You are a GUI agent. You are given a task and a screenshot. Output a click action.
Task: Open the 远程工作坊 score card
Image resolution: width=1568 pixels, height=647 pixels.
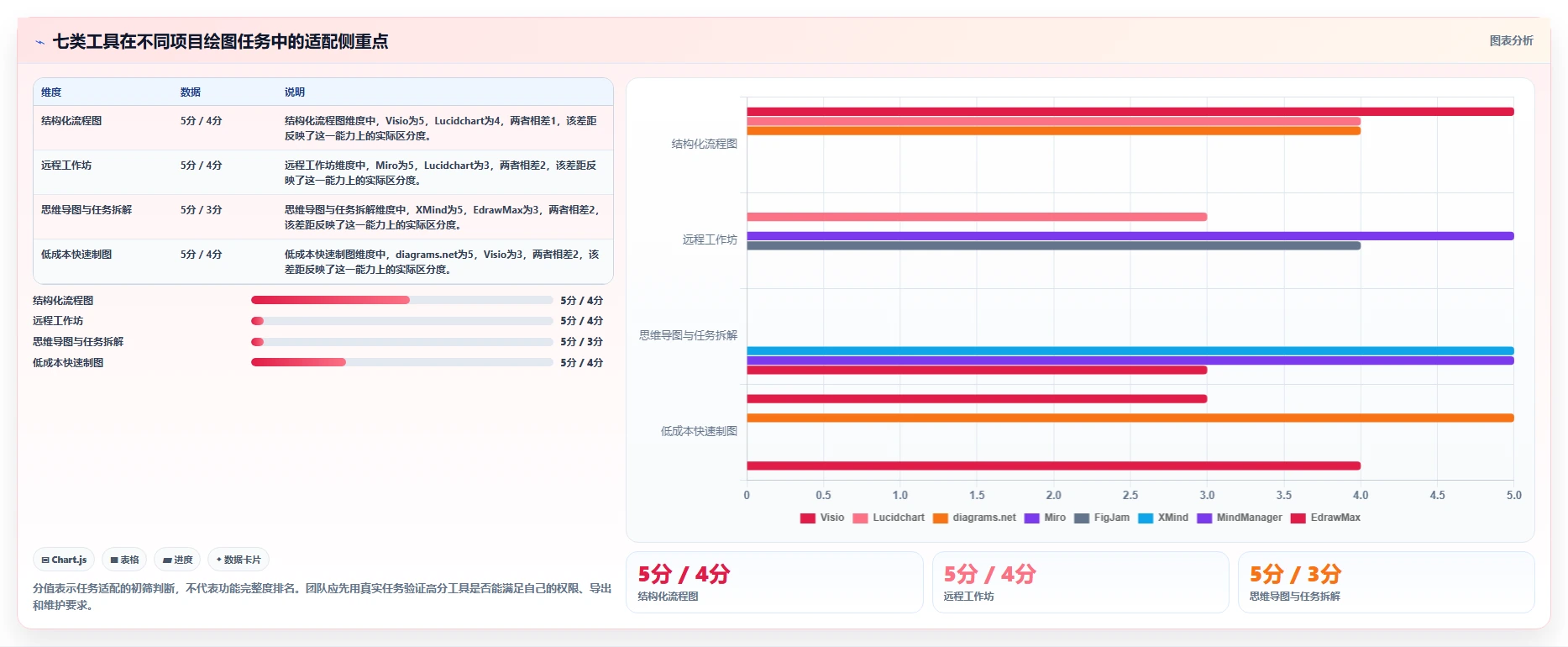tap(1080, 582)
